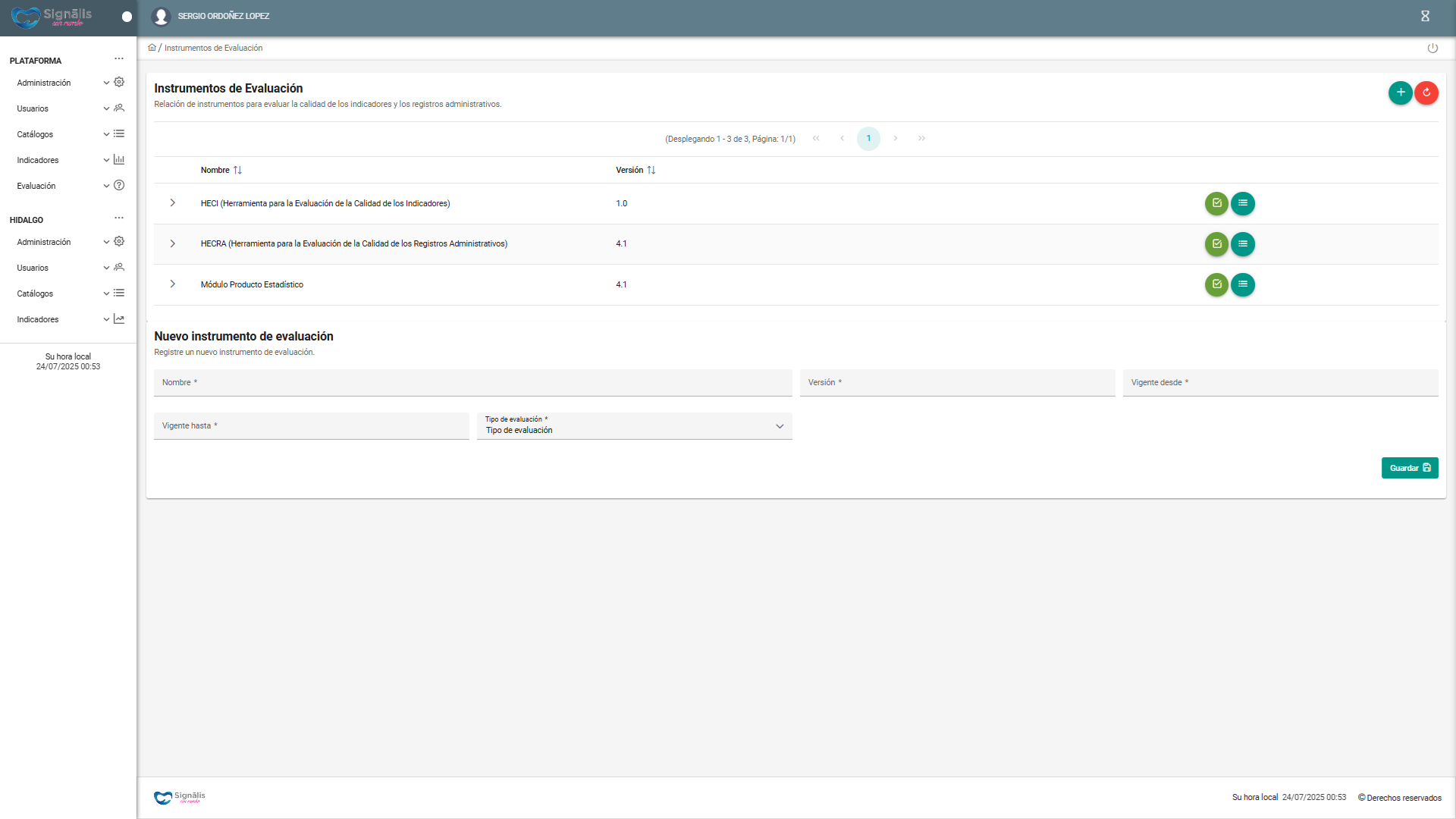Click the list icon on the HECRA row
1456x819 pixels.
tap(1242, 244)
